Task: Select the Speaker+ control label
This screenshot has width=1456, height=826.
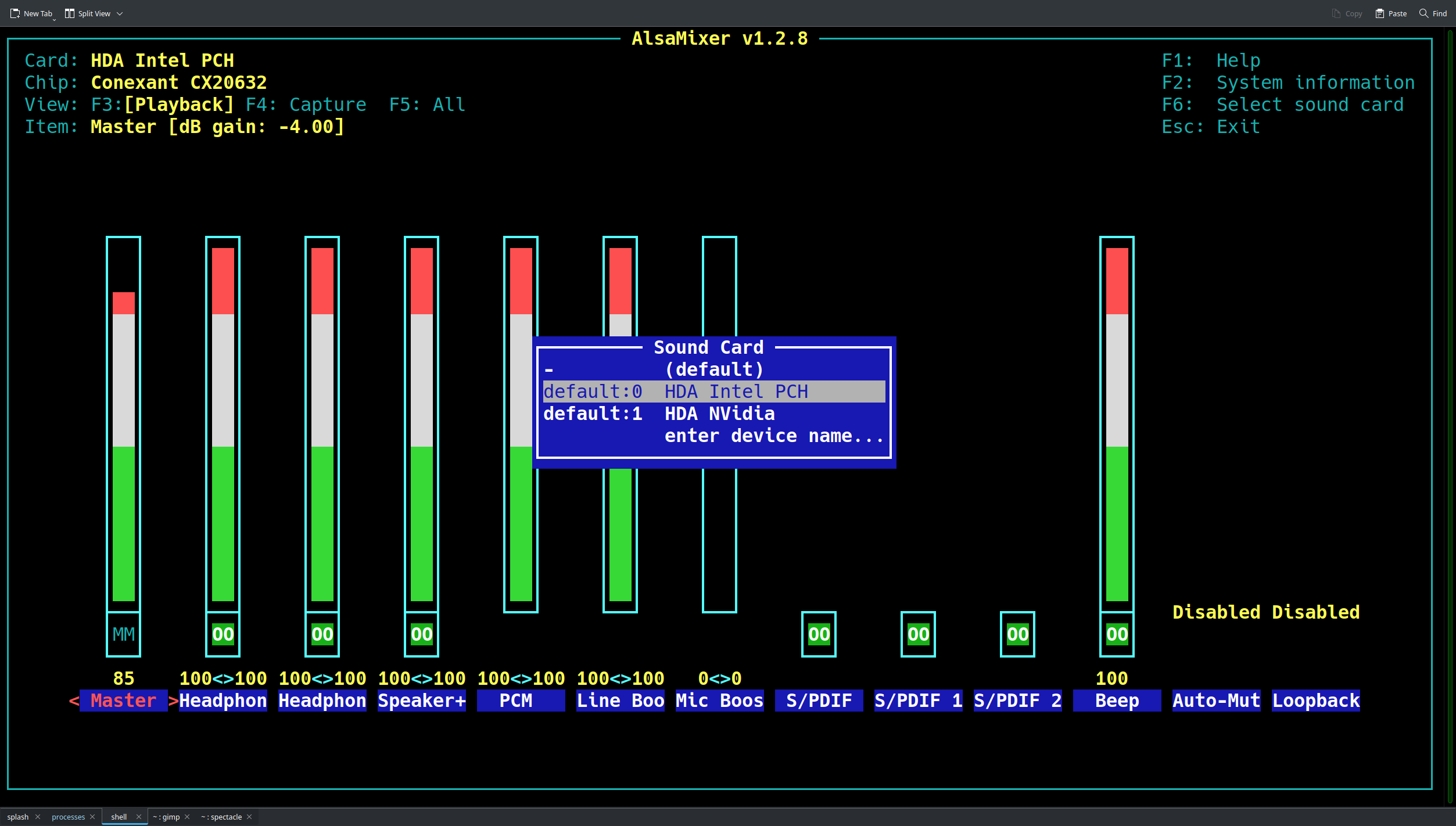Action: pyautogui.click(x=422, y=701)
